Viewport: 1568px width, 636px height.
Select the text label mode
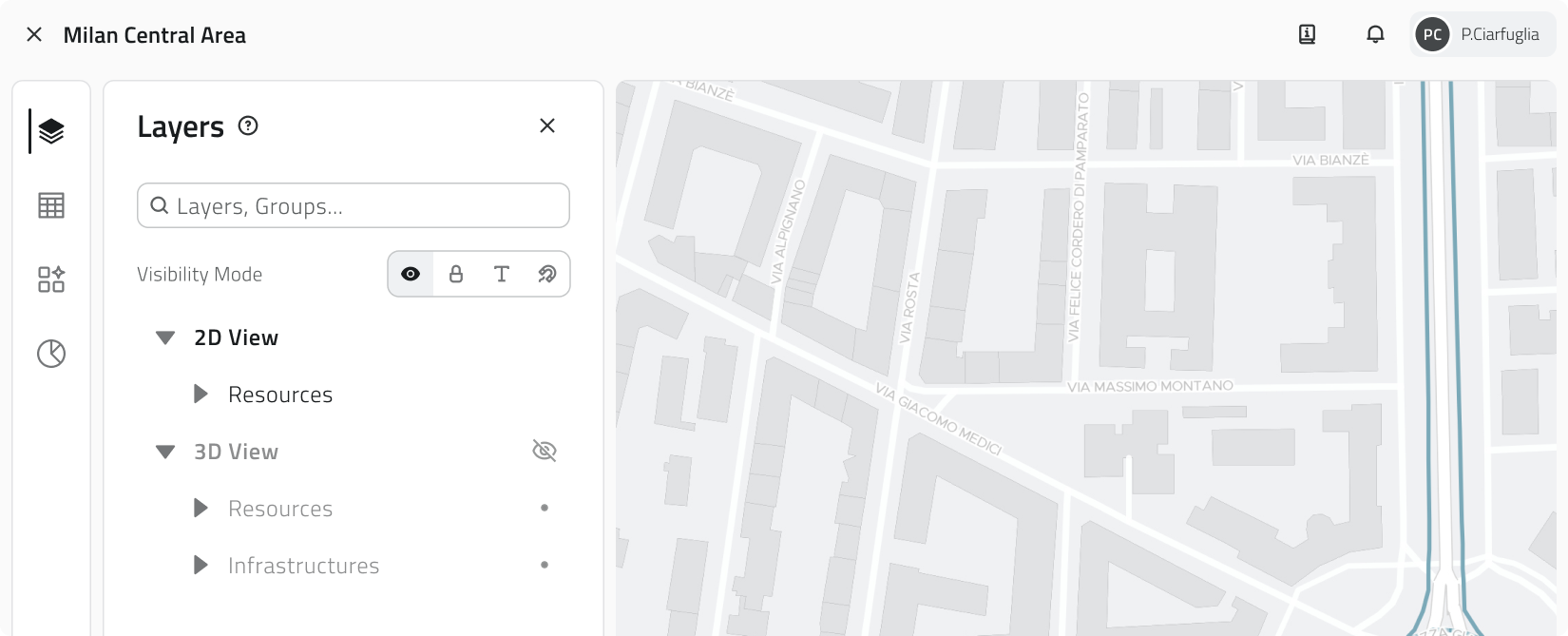(502, 274)
